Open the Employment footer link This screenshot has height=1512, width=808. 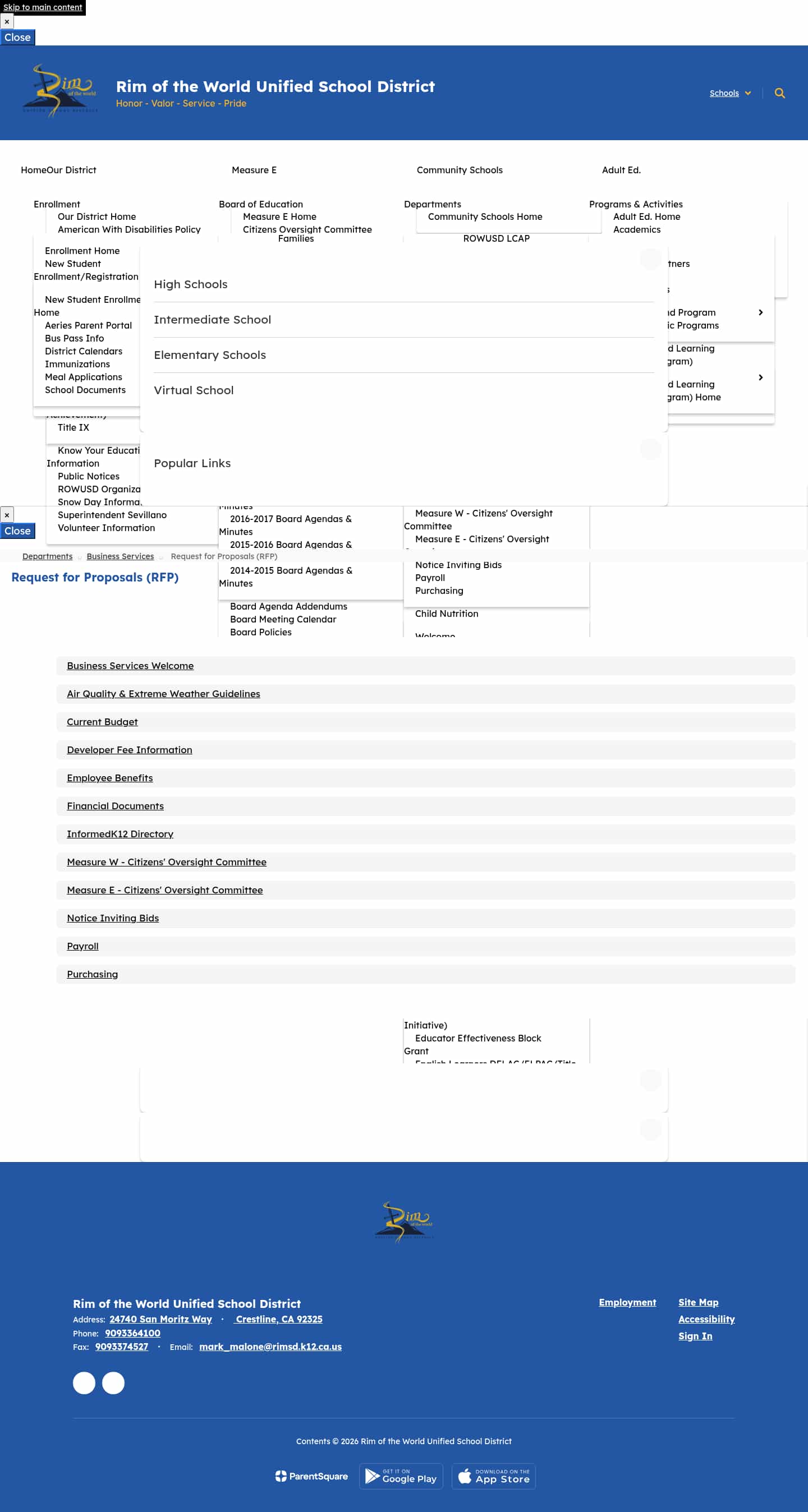(x=627, y=1302)
